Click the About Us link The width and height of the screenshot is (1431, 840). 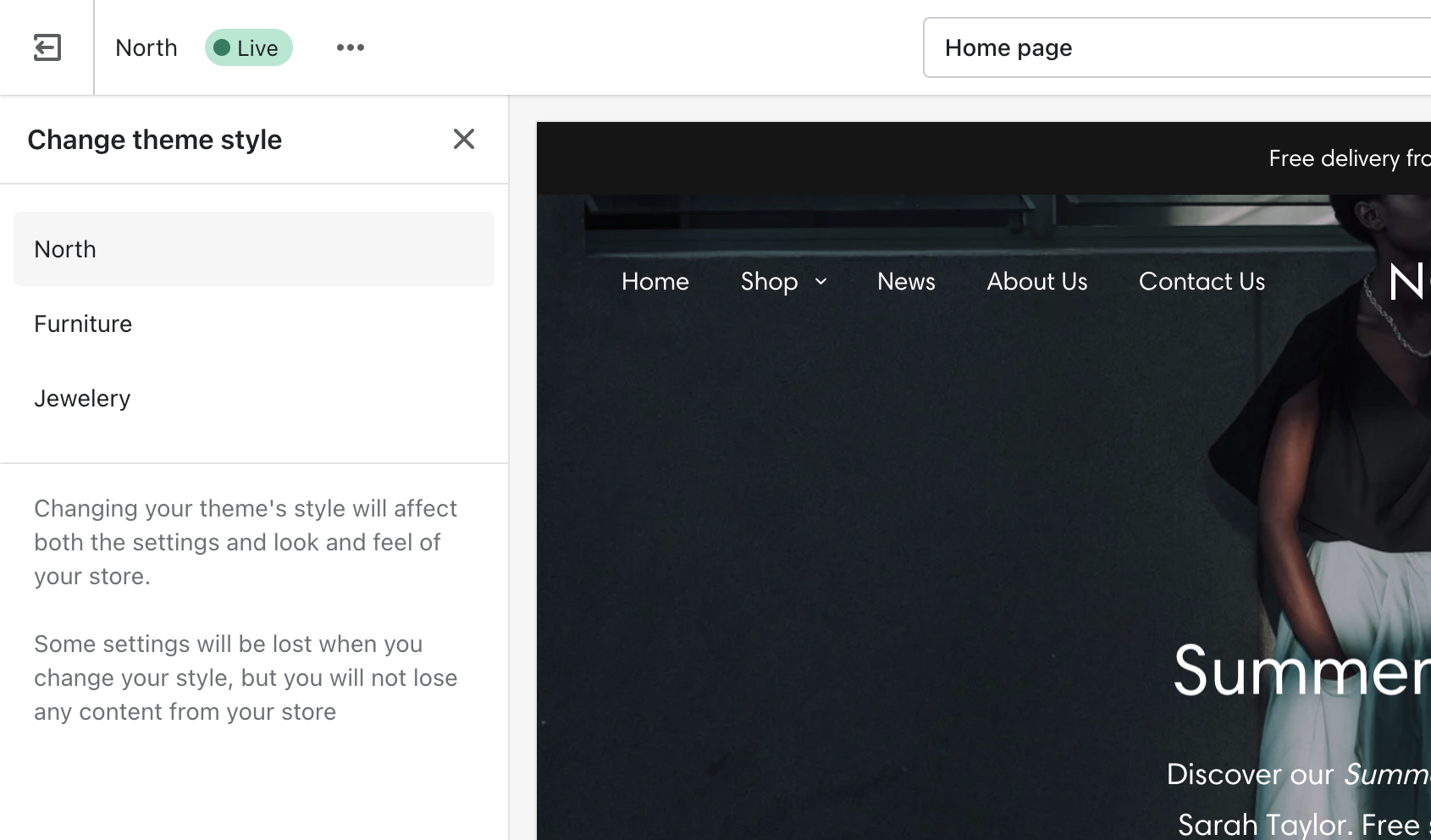coord(1037,281)
